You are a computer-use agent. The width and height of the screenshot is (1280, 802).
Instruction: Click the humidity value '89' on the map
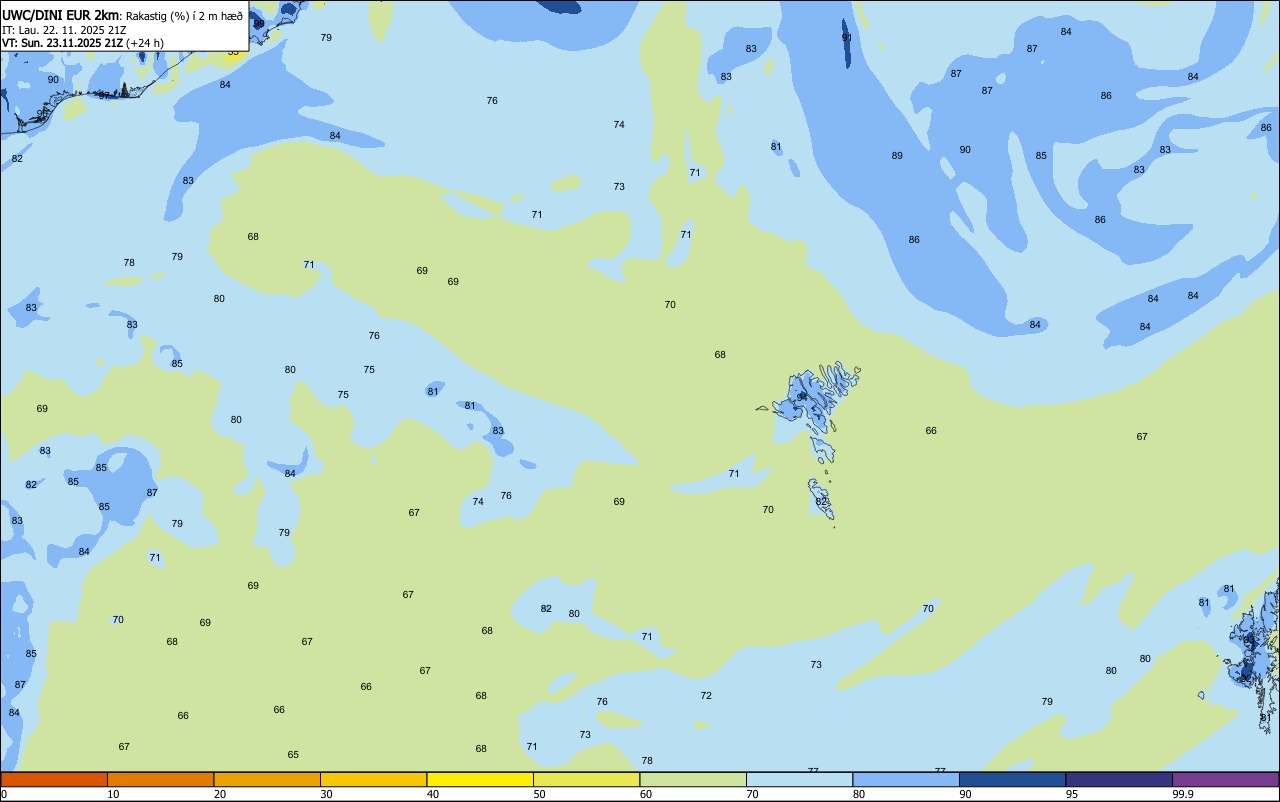click(897, 156)
